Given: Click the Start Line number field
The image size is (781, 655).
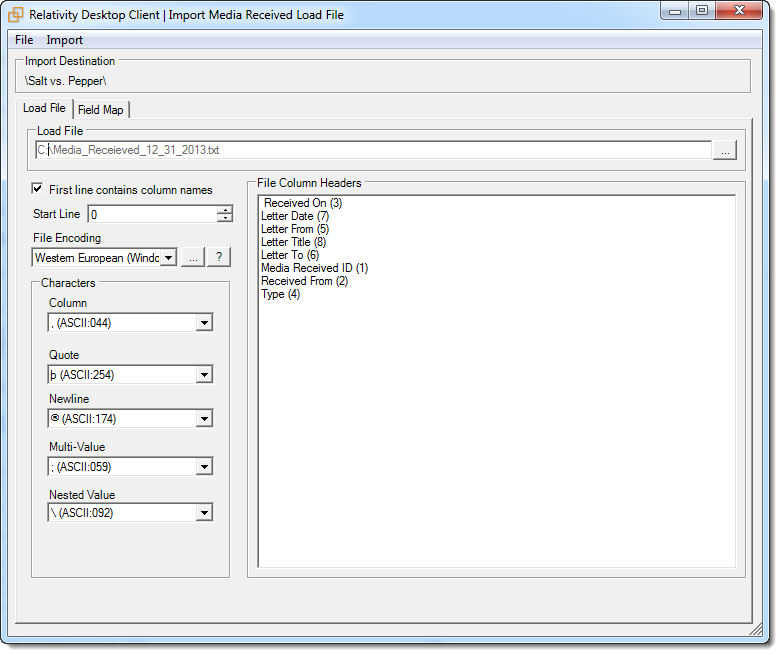Looking at the screenshot, I should coord(152,214).
